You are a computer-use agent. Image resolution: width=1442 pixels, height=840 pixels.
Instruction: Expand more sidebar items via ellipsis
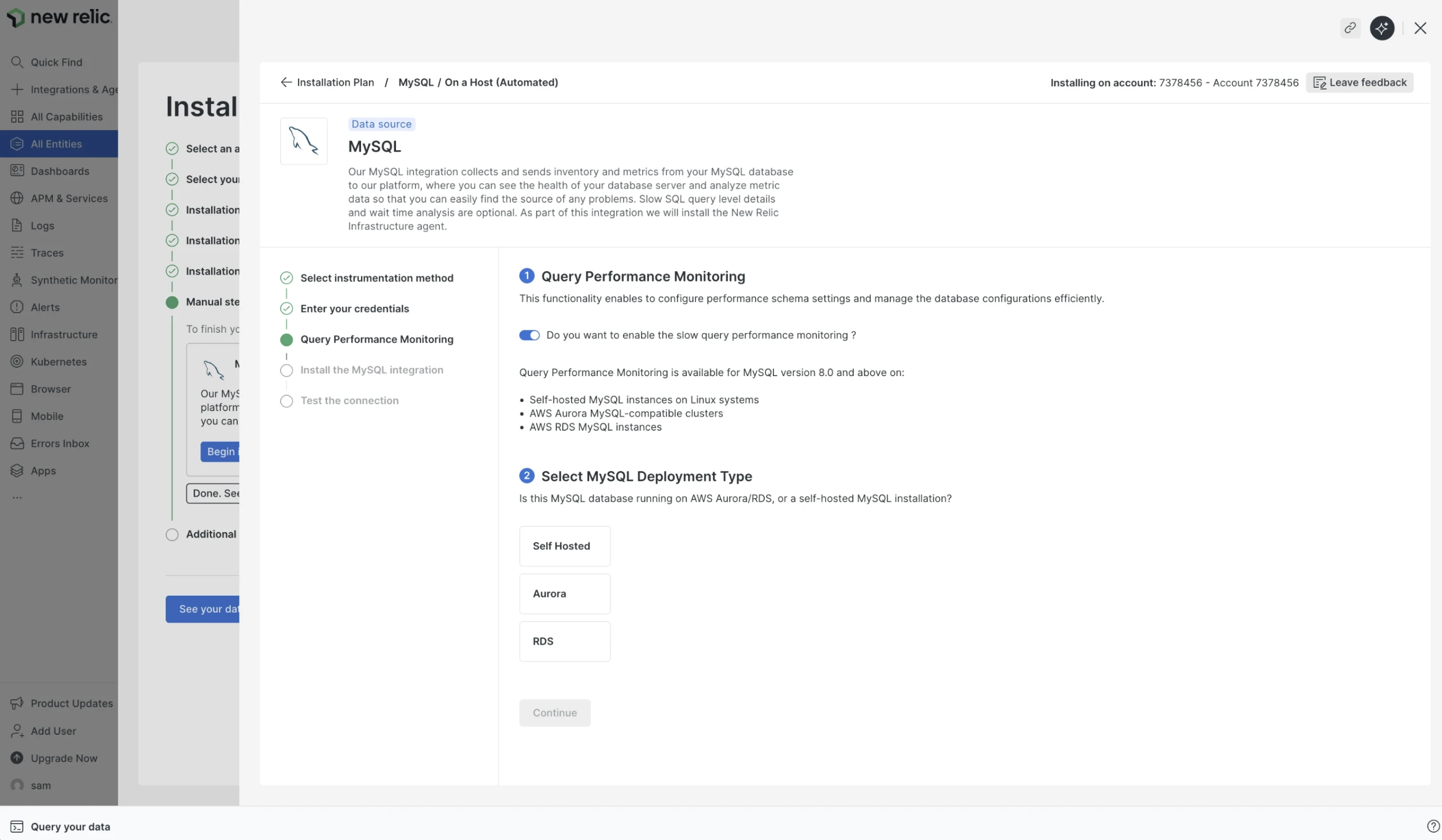(17, 498)
